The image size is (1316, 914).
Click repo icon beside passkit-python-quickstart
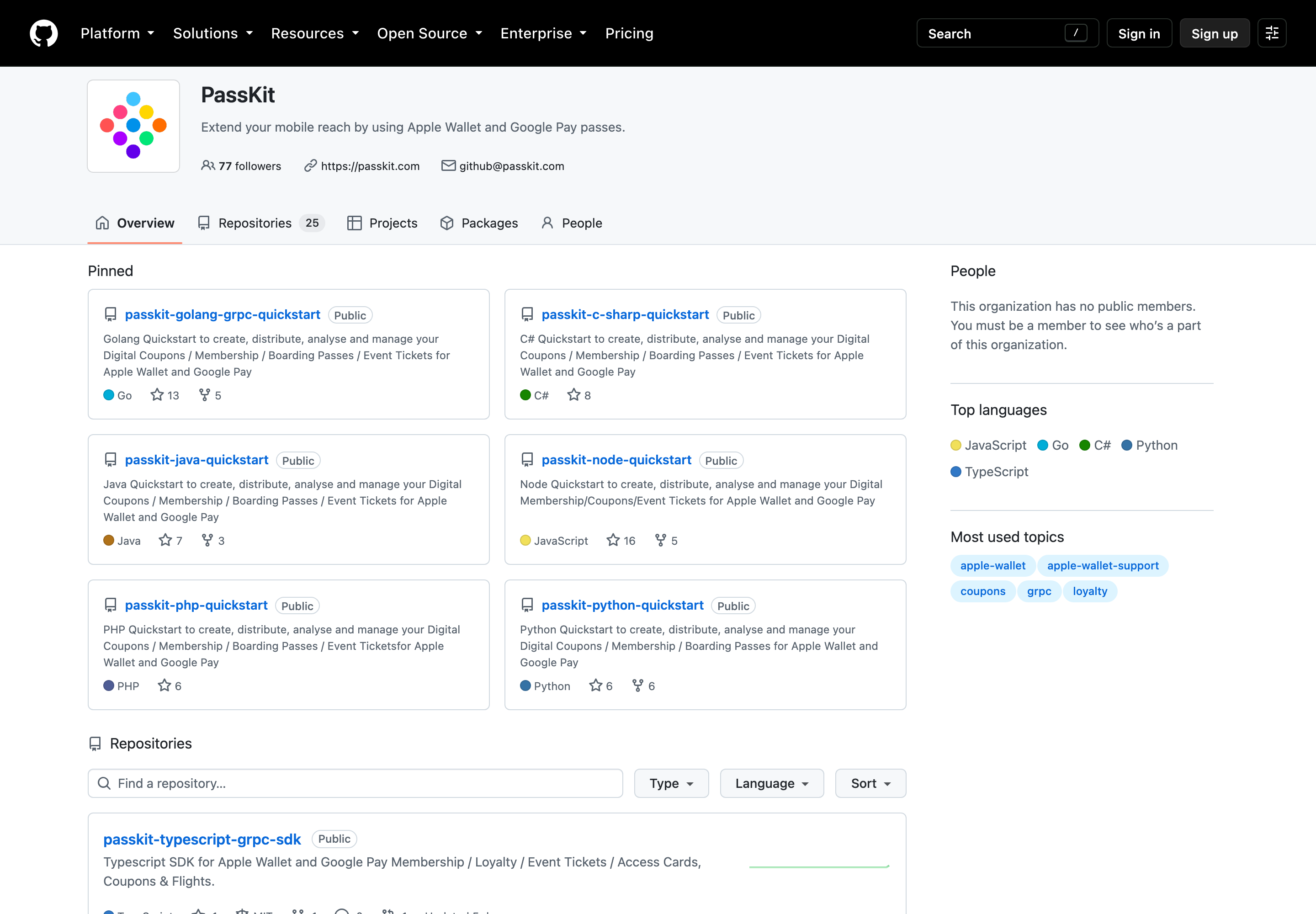click(527, 606)
